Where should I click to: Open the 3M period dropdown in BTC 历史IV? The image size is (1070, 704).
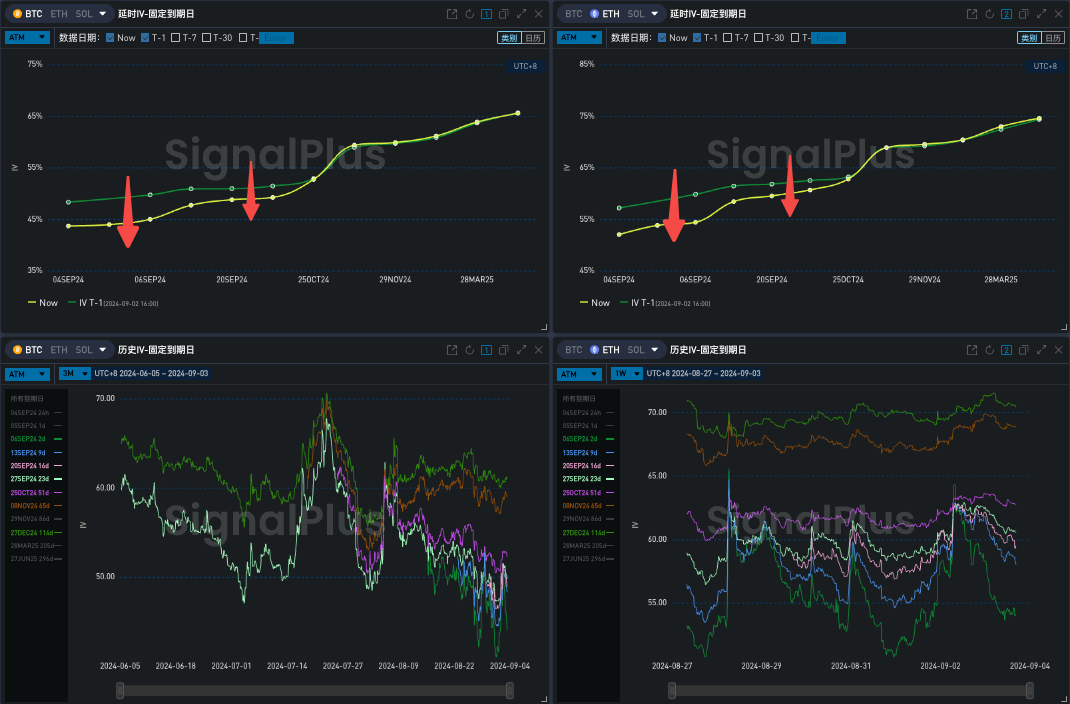point(73,373)
